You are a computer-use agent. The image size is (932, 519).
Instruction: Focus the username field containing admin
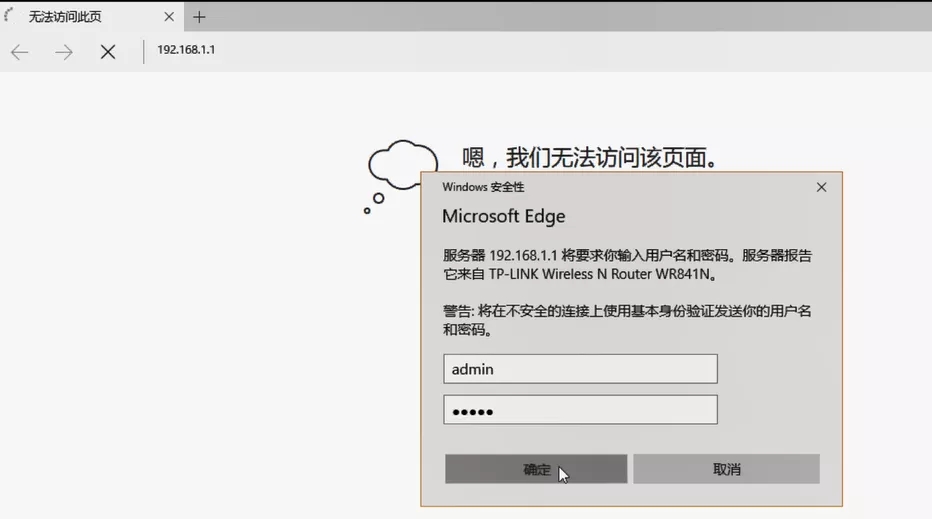[x=580, y=369]
